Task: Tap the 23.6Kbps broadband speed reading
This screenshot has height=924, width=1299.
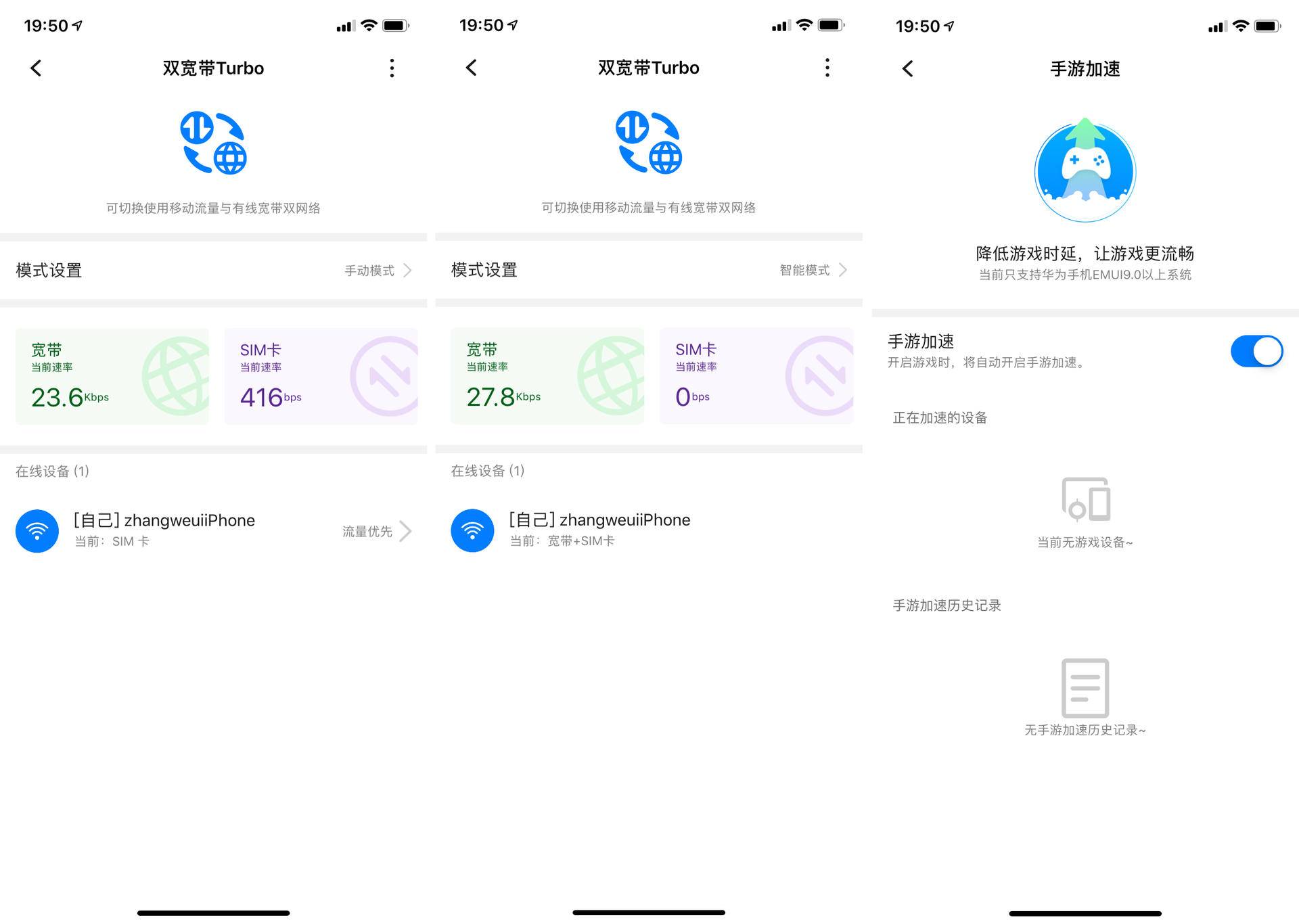Action: [x=70, y=396]
